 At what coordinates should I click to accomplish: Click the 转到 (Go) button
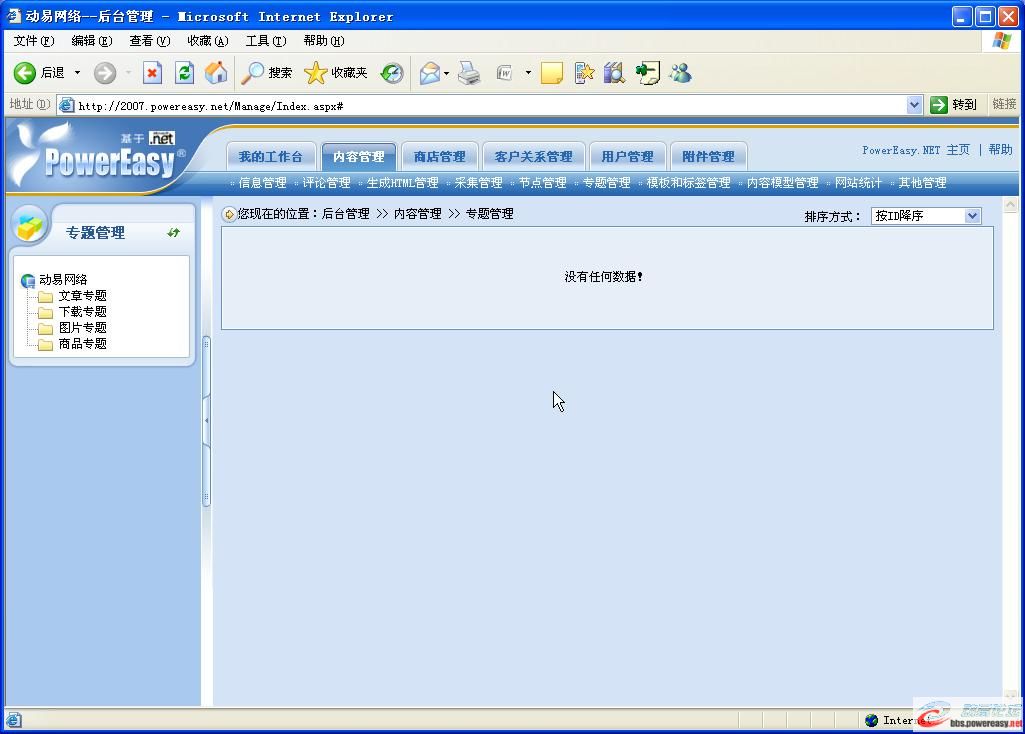[x=953, y=104]
